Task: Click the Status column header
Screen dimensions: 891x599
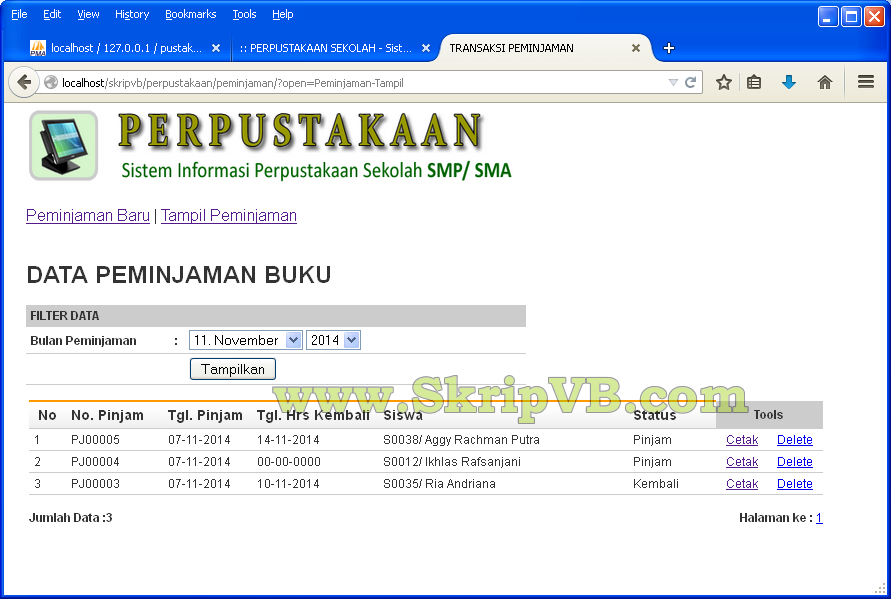Action: (x=655, y=415)
